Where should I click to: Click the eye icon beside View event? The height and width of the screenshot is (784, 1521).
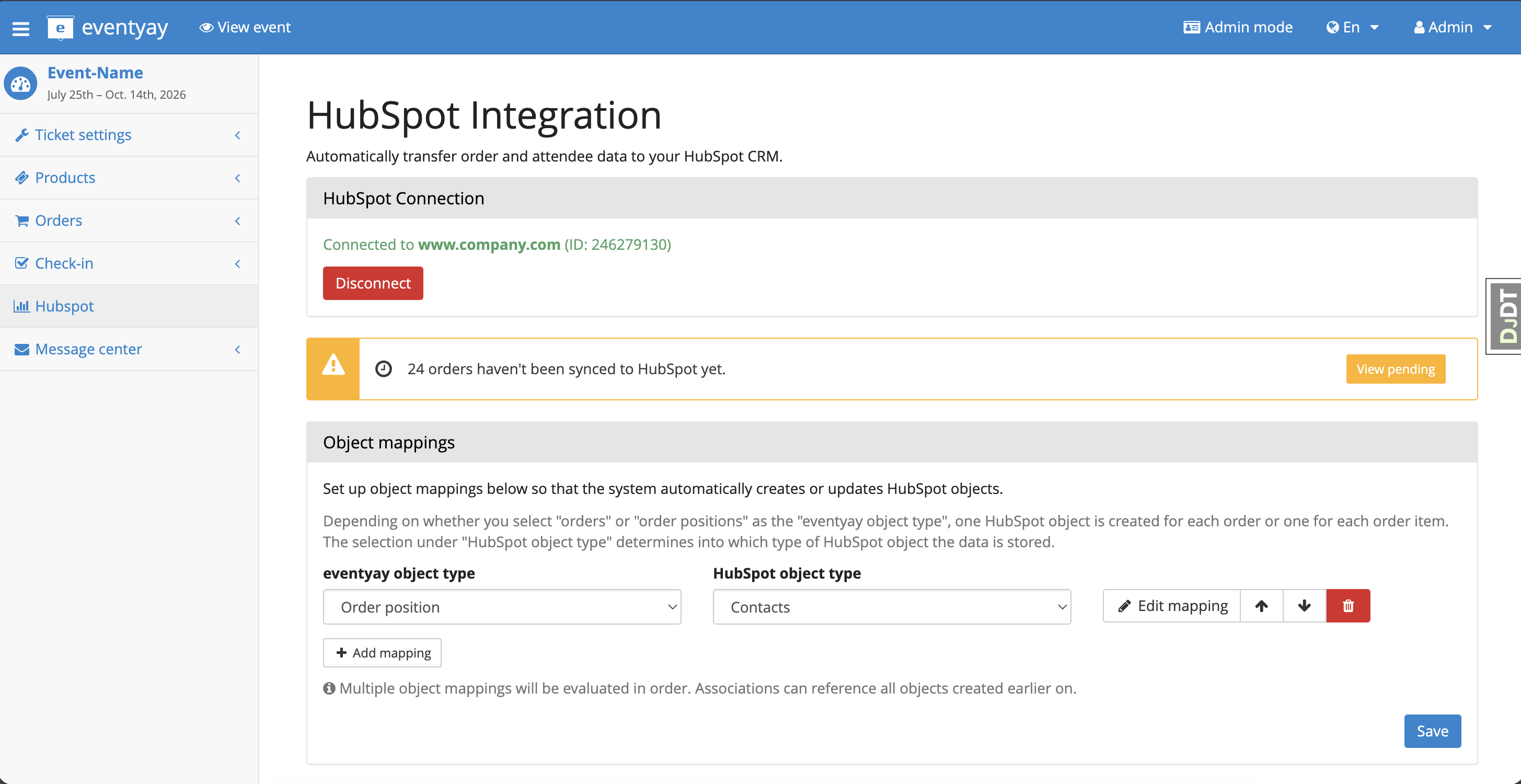coord(206,28)
